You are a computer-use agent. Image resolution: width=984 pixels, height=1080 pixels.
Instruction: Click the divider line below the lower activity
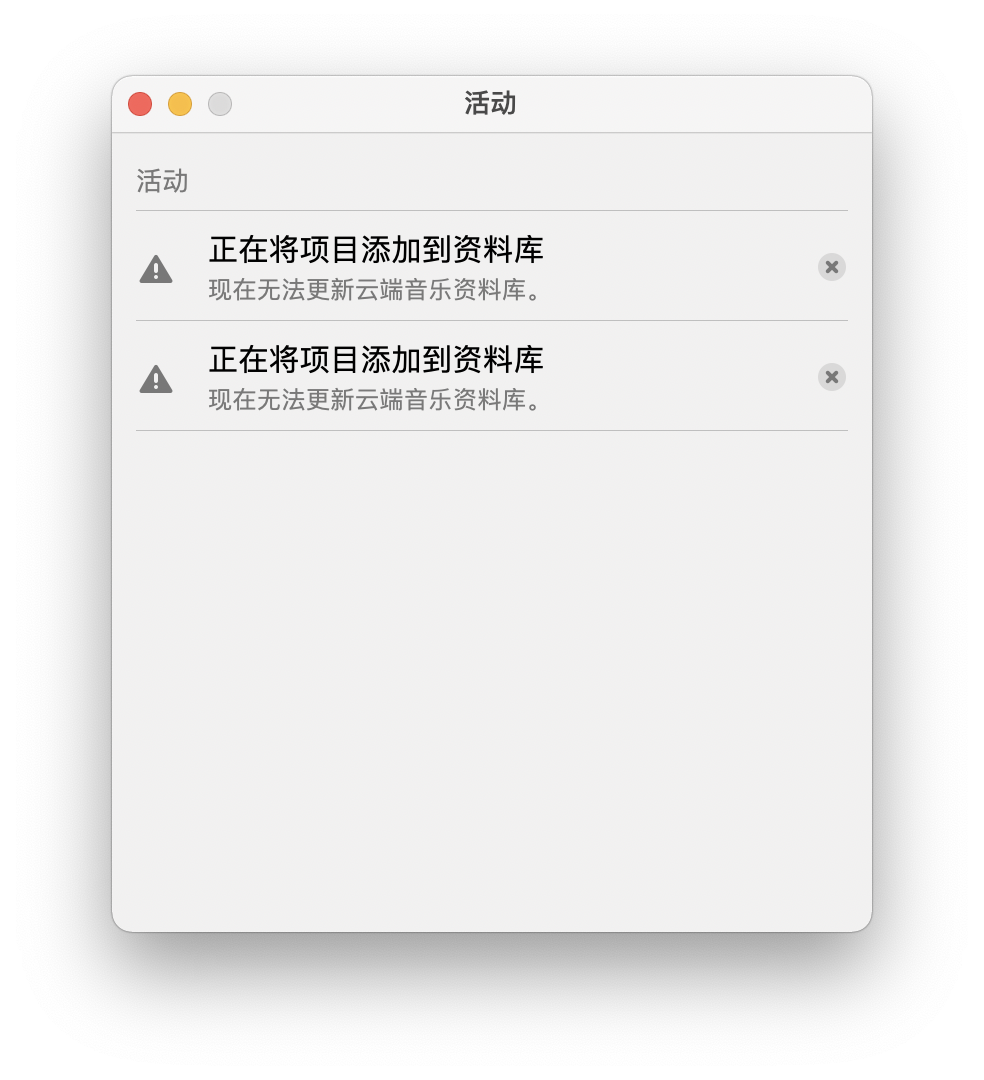pyautogui.click(x=492, y=430)
